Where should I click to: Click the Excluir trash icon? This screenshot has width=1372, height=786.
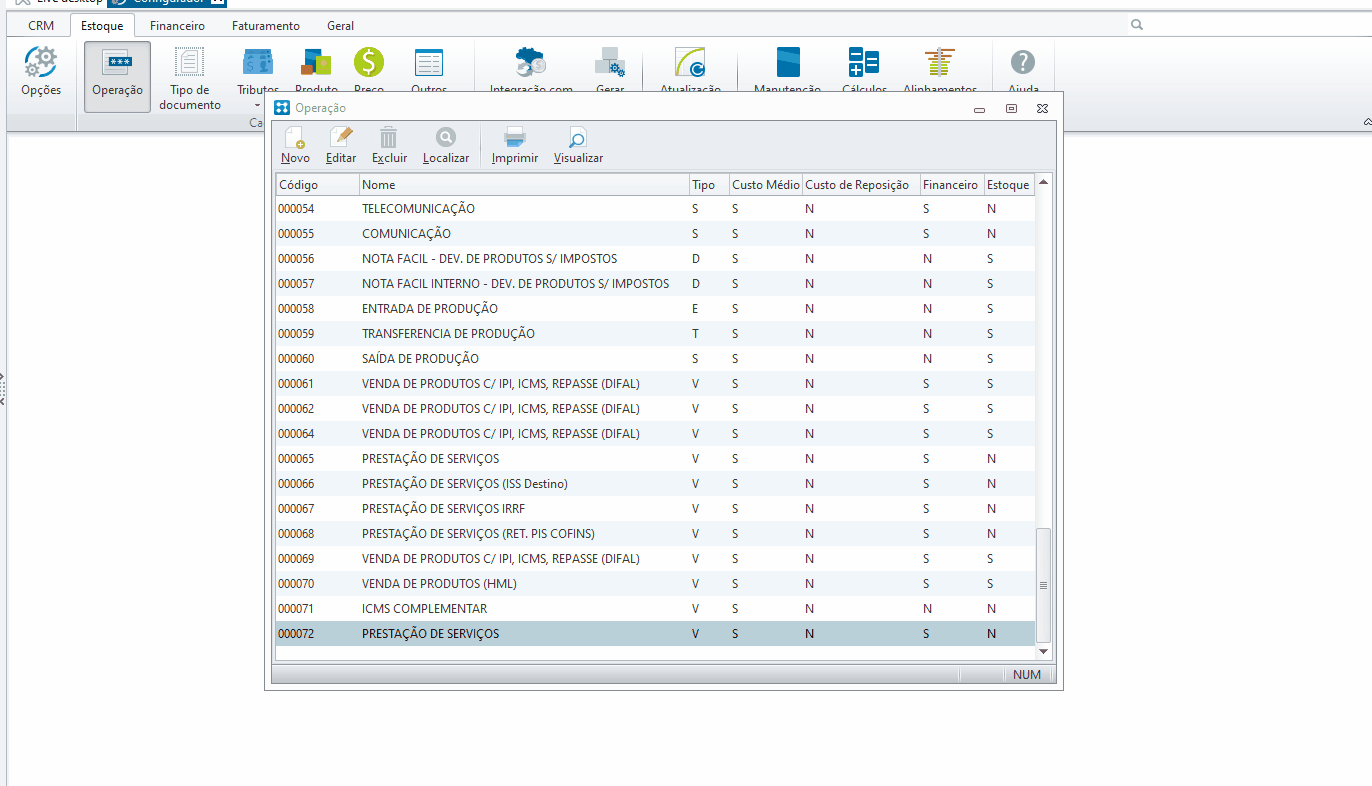(389, 140)
